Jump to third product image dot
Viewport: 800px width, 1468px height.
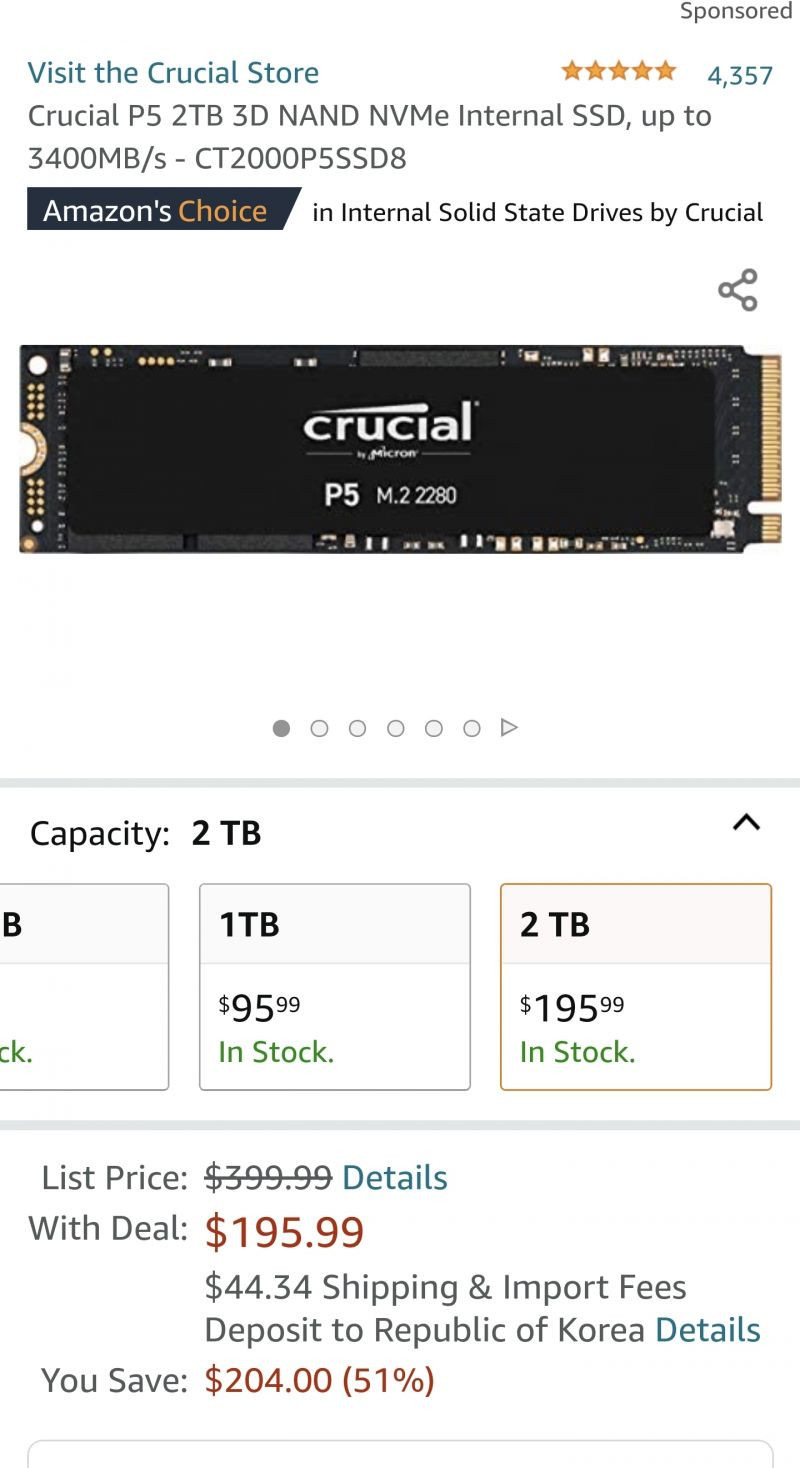[x=357, y=728]
